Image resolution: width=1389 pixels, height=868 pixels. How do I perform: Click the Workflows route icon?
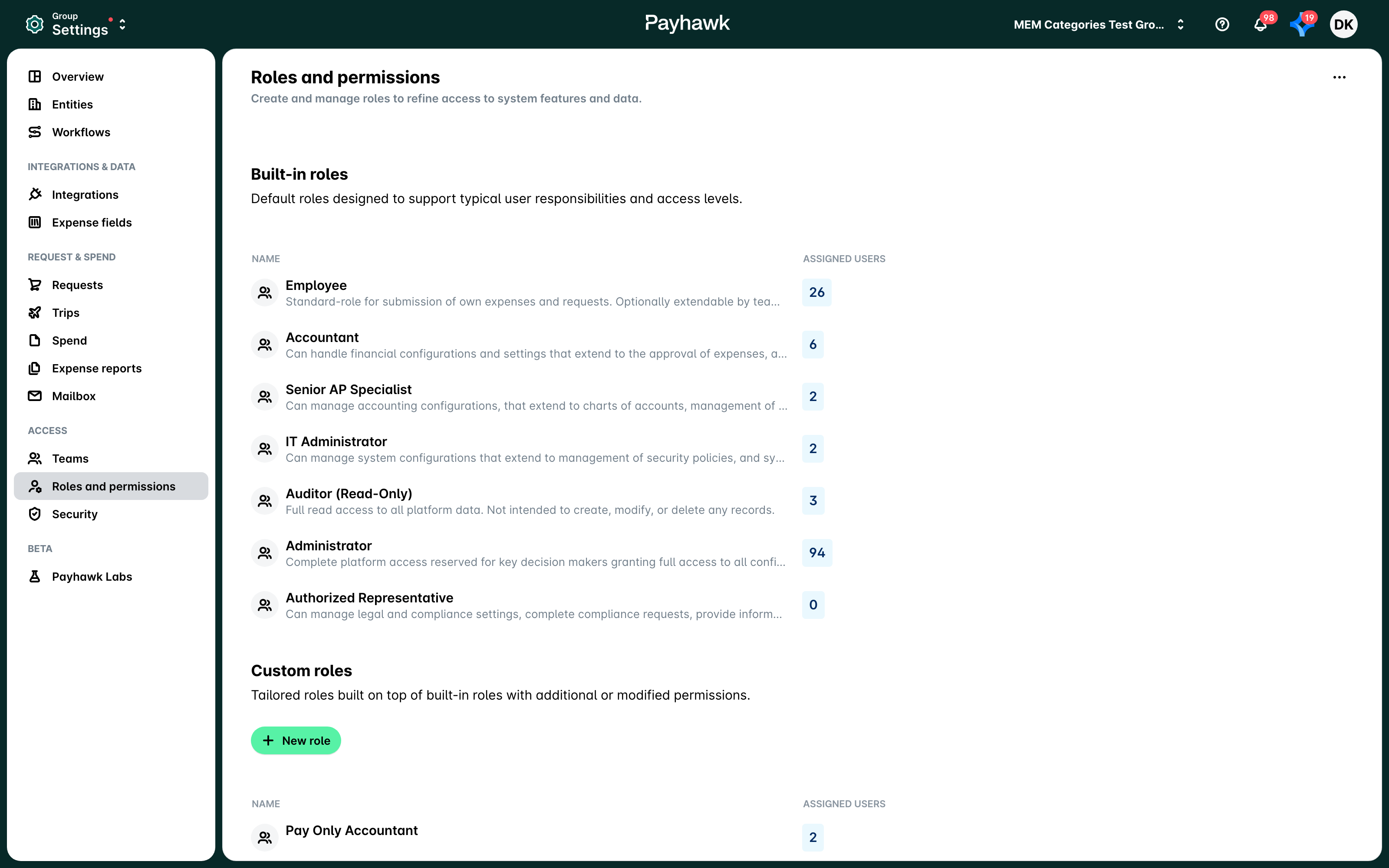[x=35, y=132]
